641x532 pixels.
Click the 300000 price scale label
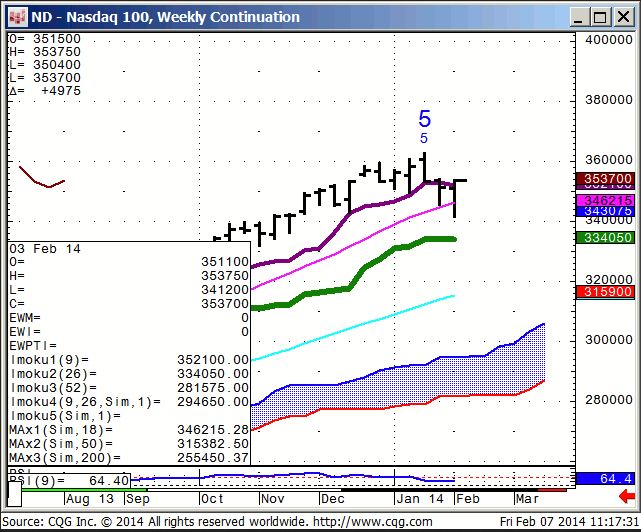tap(609, 340)
